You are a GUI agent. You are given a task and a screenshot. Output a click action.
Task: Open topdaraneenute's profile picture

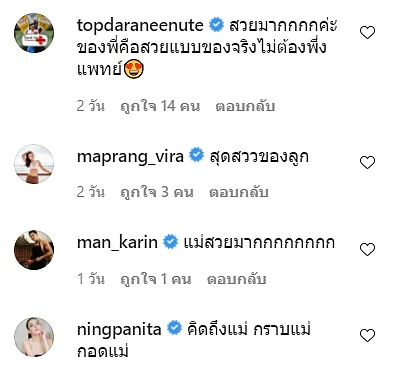pos(34,33)
